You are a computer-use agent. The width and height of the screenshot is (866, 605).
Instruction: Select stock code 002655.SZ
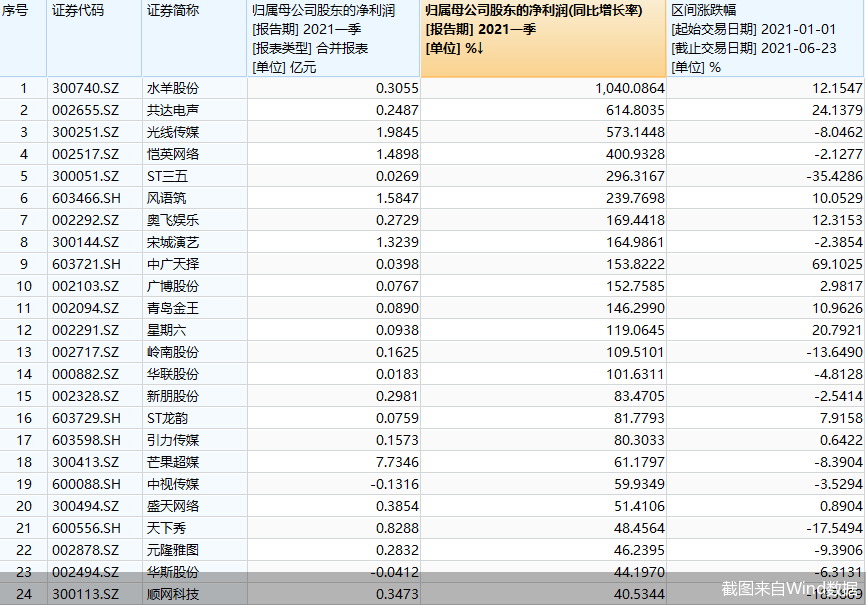[x=86, y=111]
